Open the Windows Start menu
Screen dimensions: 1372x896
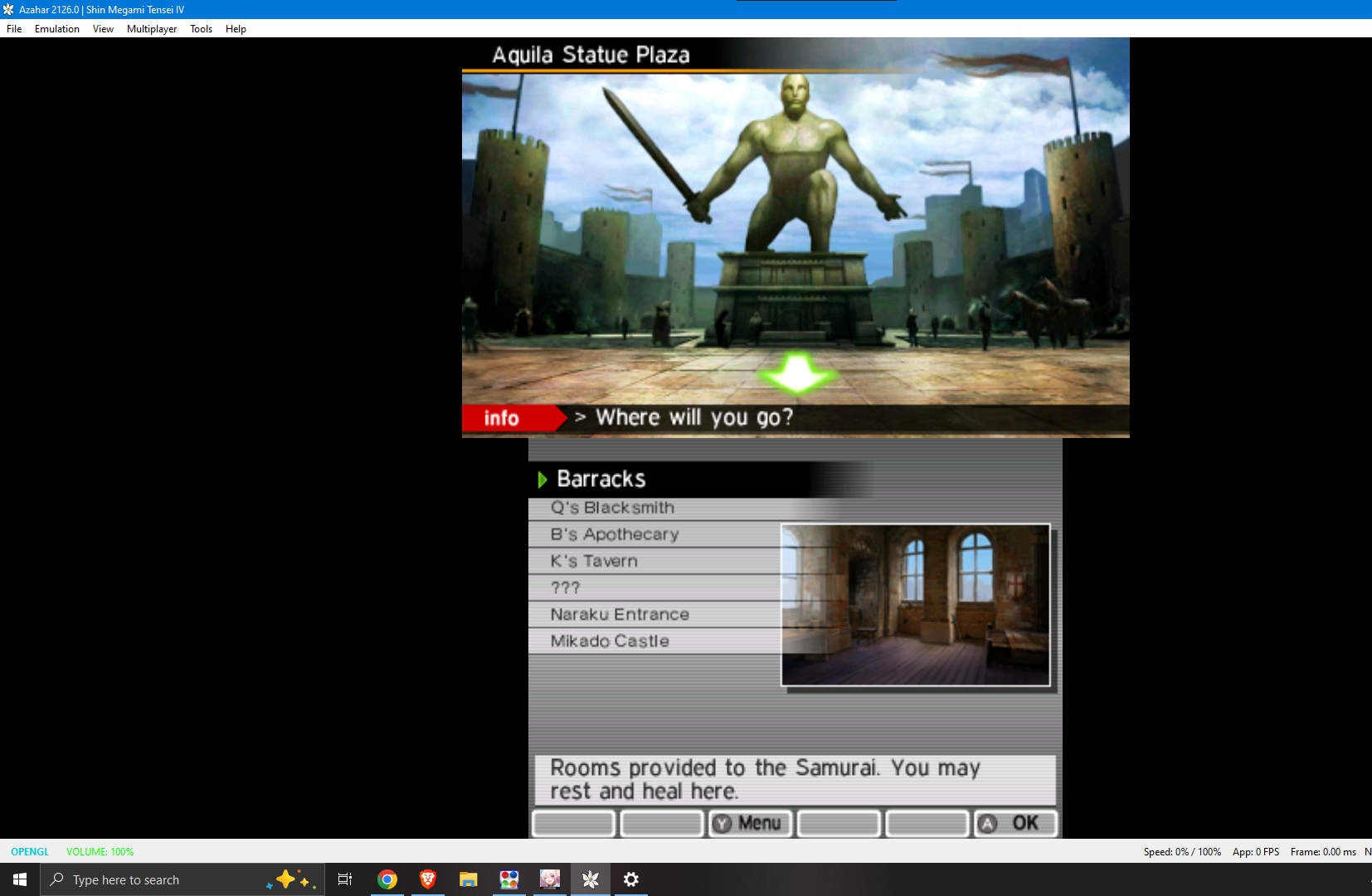(20, 879)
